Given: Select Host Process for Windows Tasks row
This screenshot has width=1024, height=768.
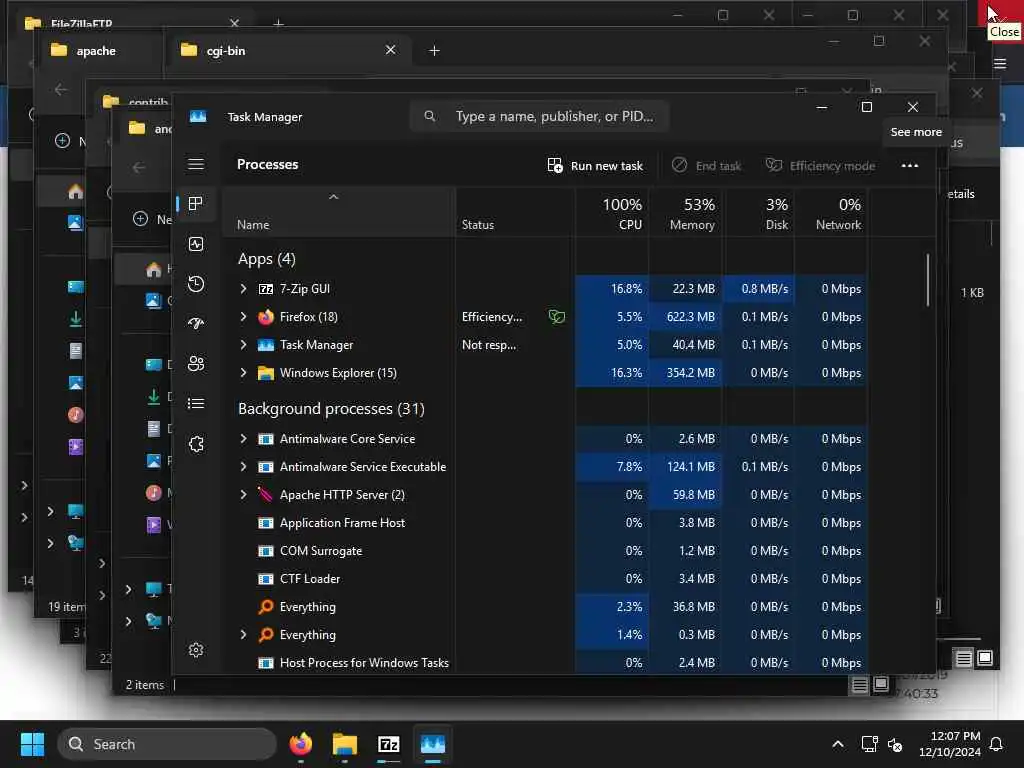Looking at the screenshot, I should tap(545, 663).
